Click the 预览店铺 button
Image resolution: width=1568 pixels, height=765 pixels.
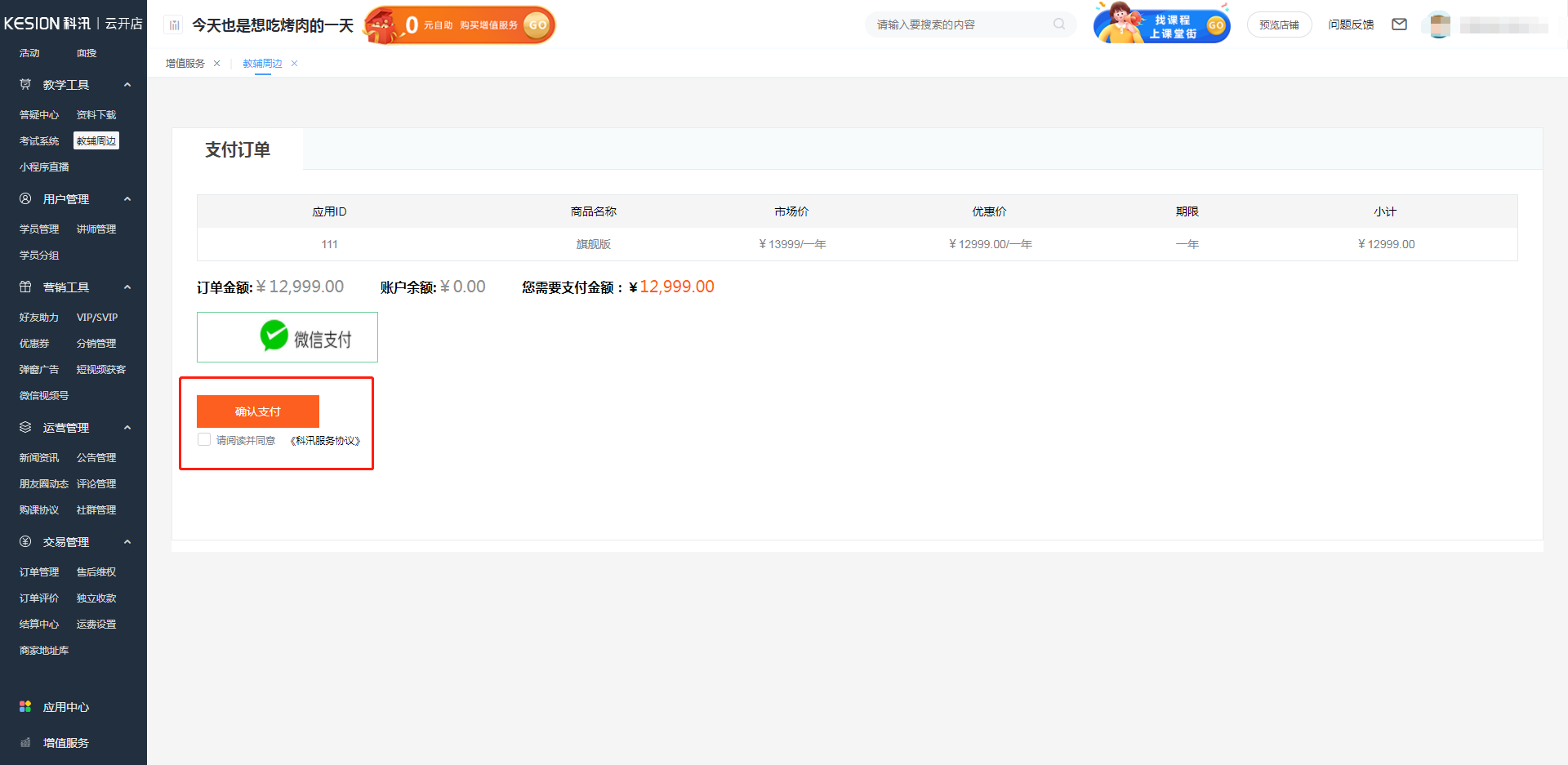point(1279,25)
